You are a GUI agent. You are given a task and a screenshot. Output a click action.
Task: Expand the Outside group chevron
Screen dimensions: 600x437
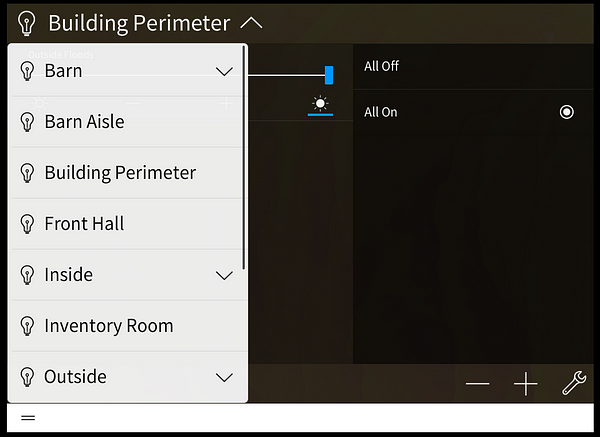(224, 377)
